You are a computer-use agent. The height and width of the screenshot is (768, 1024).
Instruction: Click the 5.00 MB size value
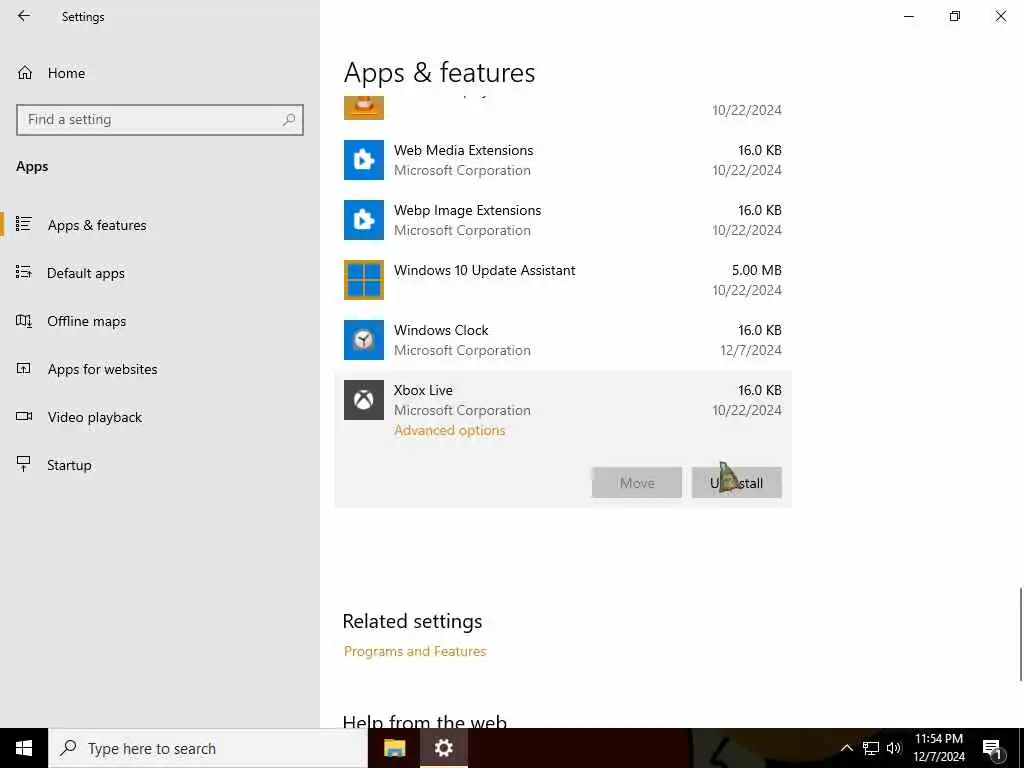(x=756, y=270)
